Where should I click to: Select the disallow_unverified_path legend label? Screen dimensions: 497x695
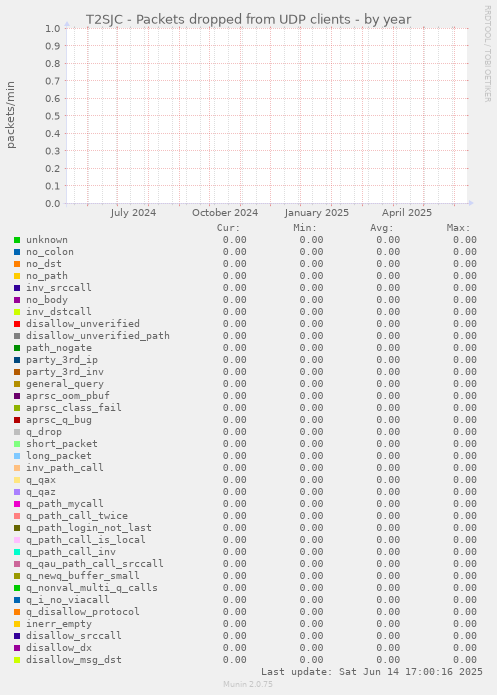coord(98,336)
